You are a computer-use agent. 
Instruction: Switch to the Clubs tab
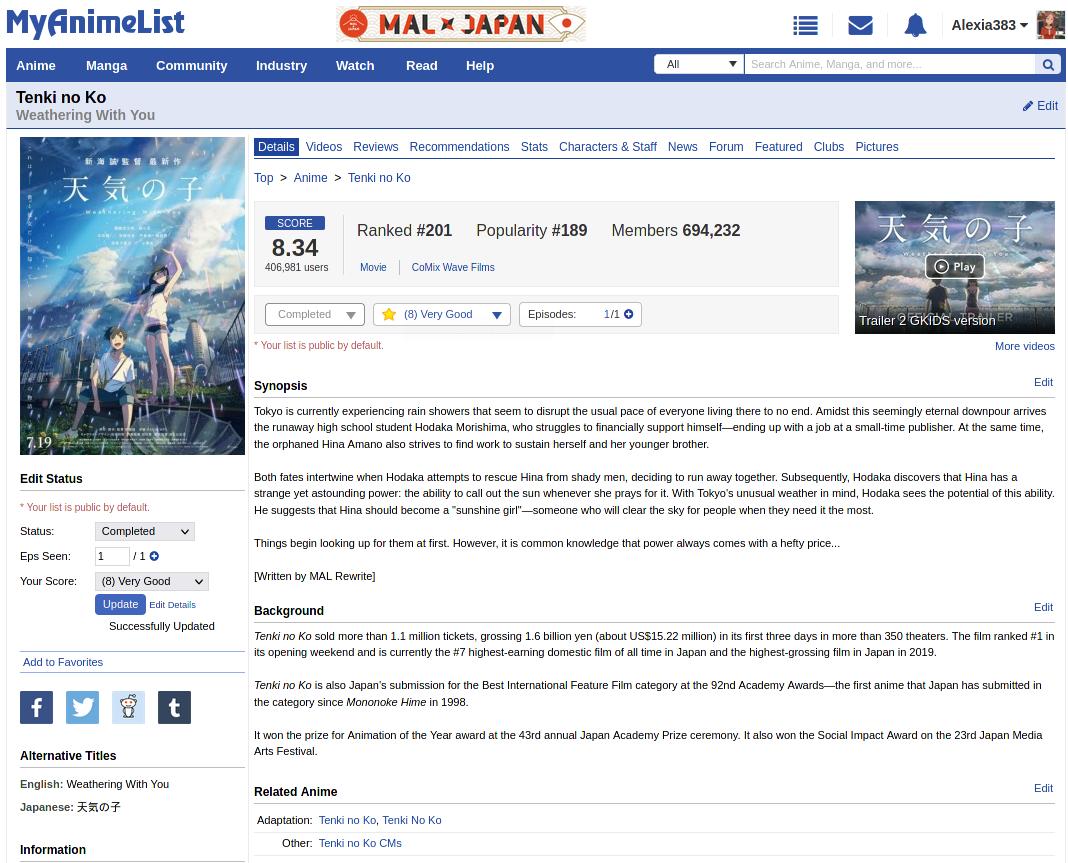(829, 146)
